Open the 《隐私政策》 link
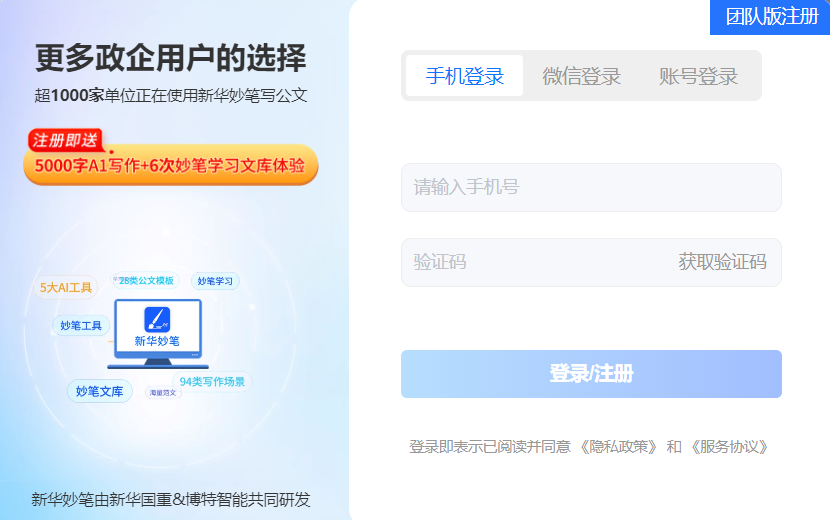 [619, 447]
